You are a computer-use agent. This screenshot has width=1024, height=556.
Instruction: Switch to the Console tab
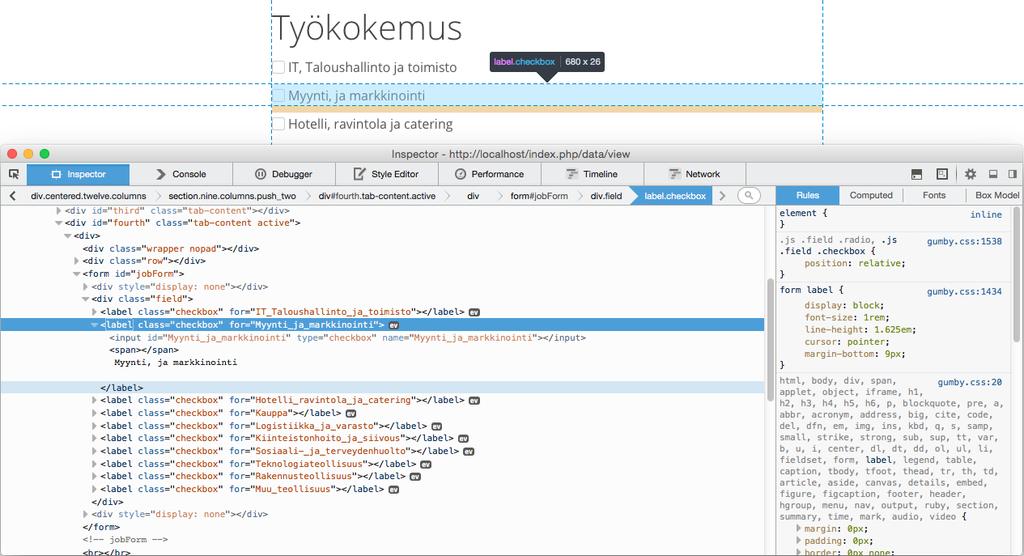(x=181, y=174)
